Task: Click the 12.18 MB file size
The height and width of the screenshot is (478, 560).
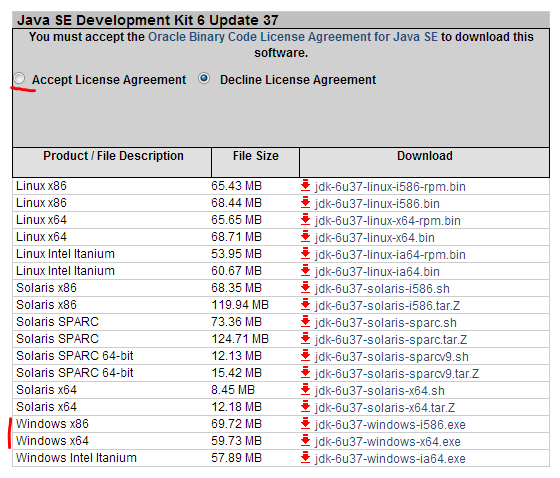Action: click(236, 407)
